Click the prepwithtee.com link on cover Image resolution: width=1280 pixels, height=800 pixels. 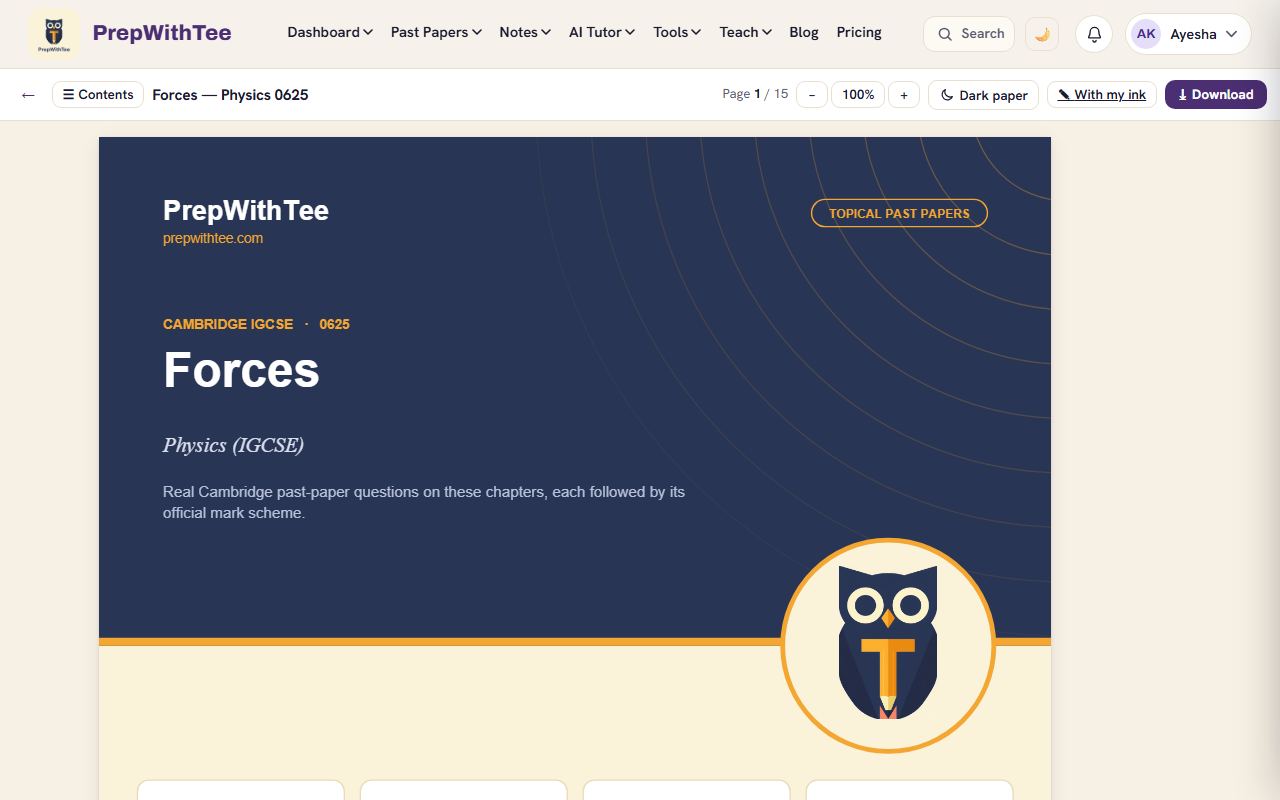[x=213, y=238]
